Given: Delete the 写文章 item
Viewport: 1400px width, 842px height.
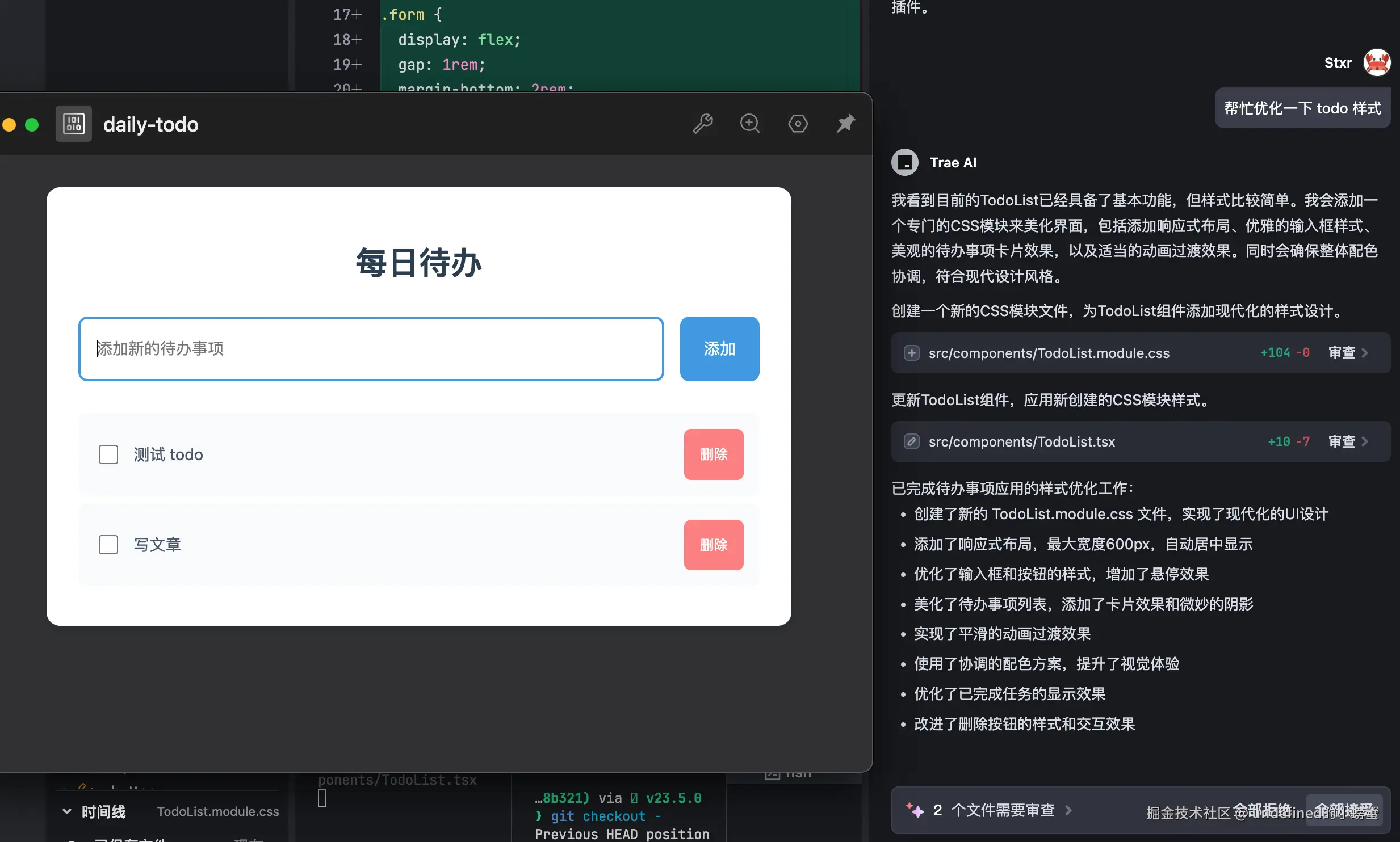Looking at the screenshot, I should (714, 545).
